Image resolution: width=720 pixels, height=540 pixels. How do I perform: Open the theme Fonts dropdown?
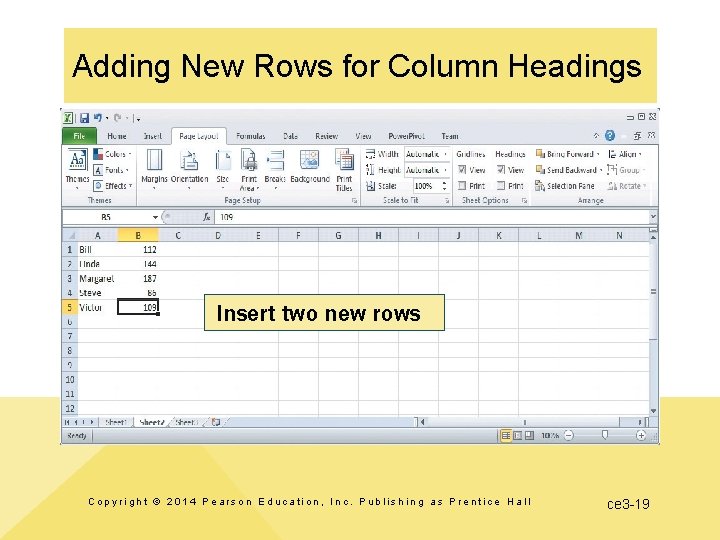click(111, 170)
